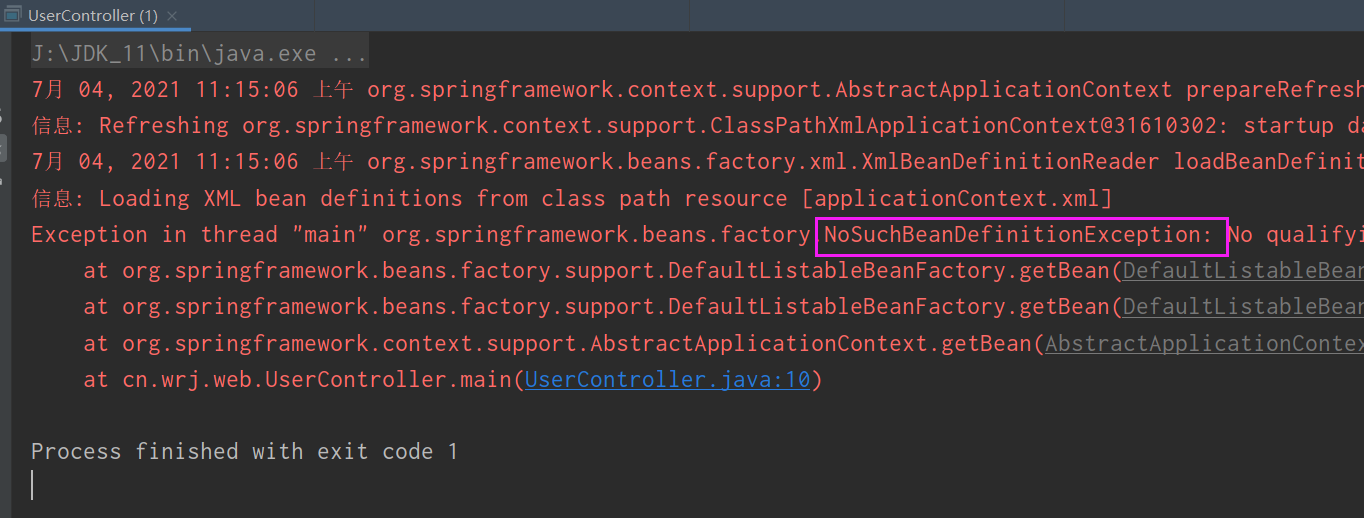1364x518 pixels.
Task: Click the prepareRefresh method text in first log line
Action: tap(1272, 90)
